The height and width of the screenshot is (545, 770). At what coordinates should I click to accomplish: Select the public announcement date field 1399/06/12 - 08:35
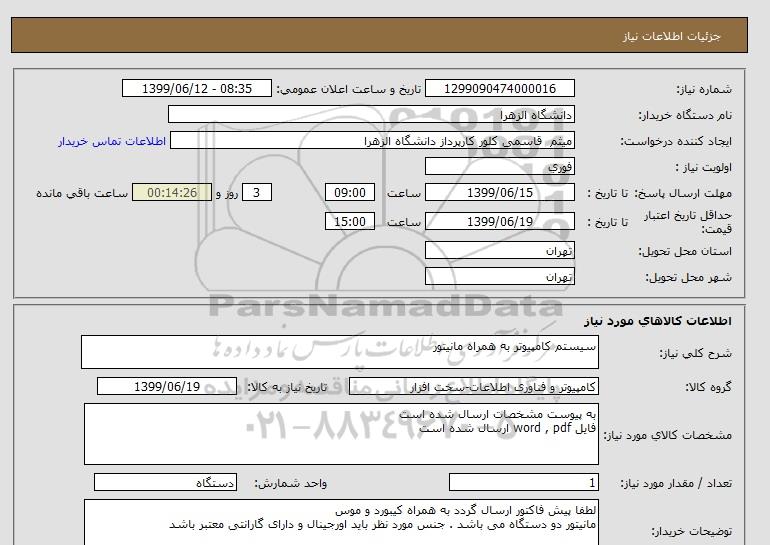pyautogui.click(x=196, y=88)
